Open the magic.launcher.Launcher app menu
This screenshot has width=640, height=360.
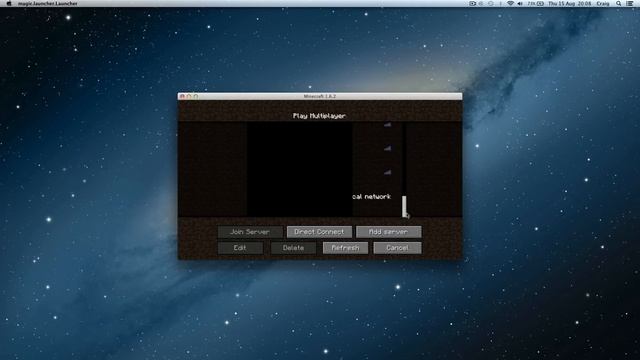tap(47, 3)
